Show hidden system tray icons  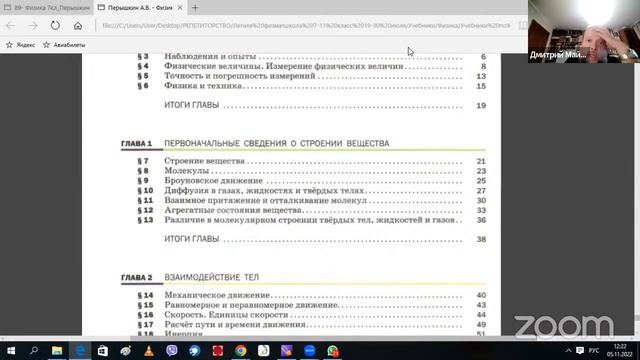tap(568, 351)
